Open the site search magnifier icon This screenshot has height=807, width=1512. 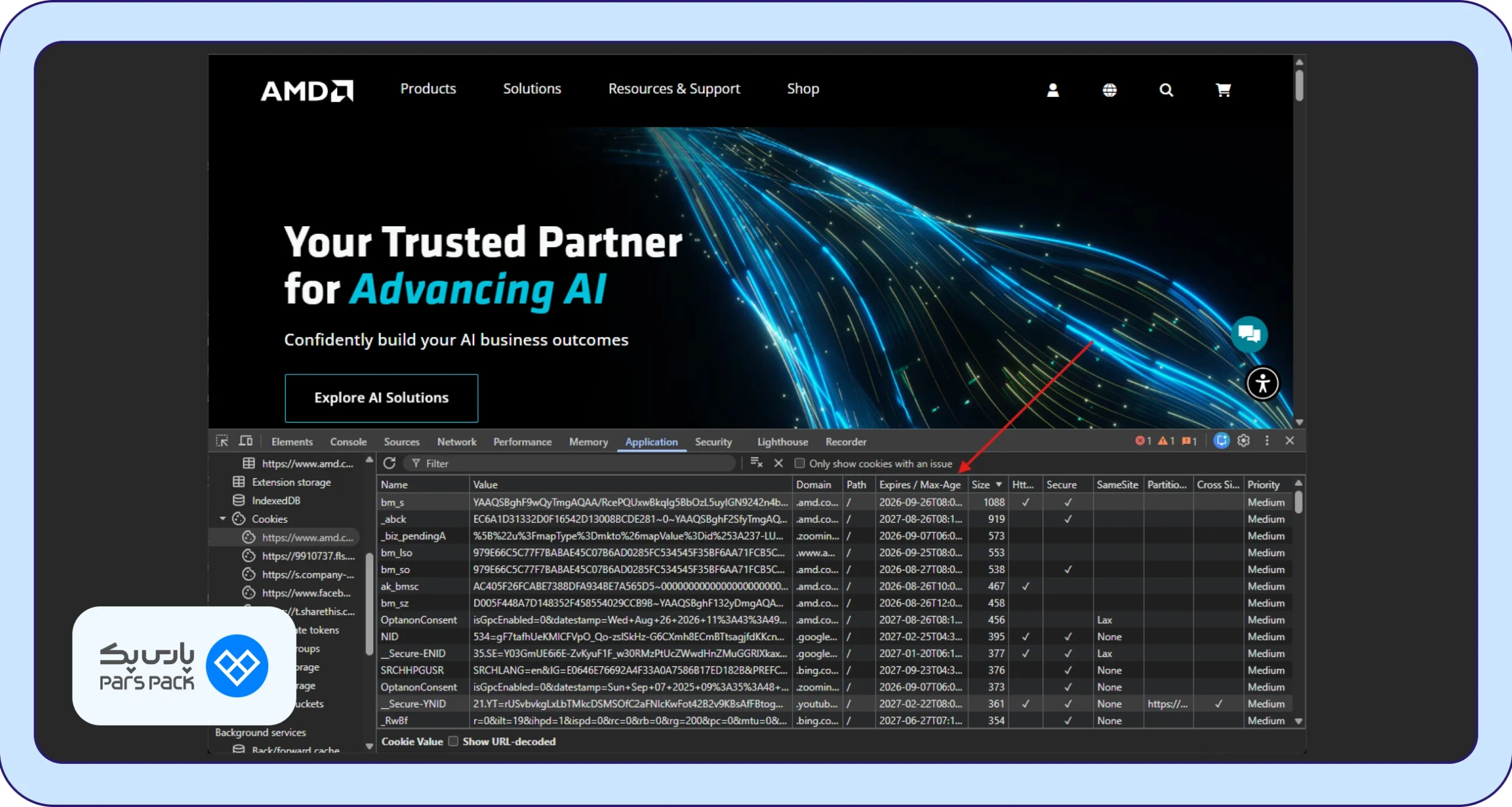click(x=1166, y=90)
